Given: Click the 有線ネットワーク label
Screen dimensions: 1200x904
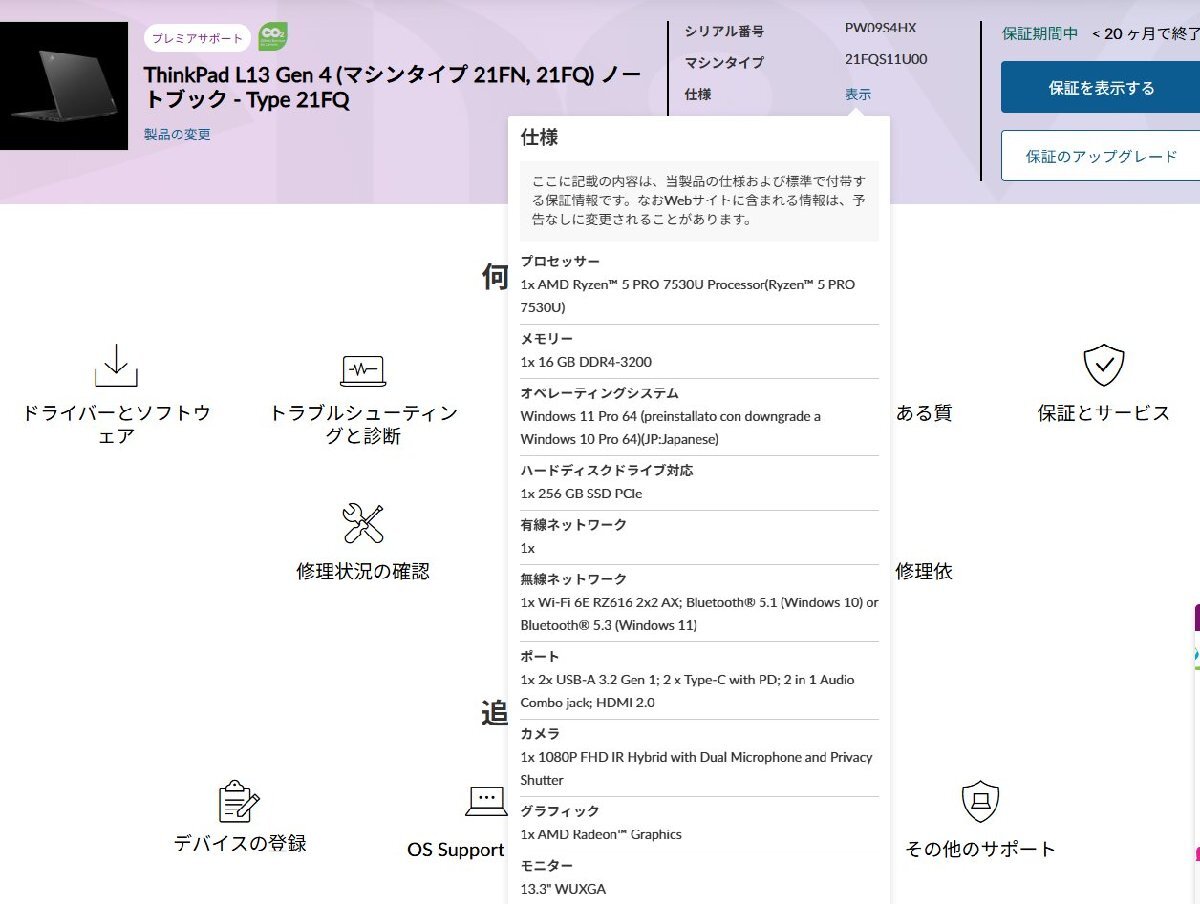Looking at the screenshot, I should [573, 524].
